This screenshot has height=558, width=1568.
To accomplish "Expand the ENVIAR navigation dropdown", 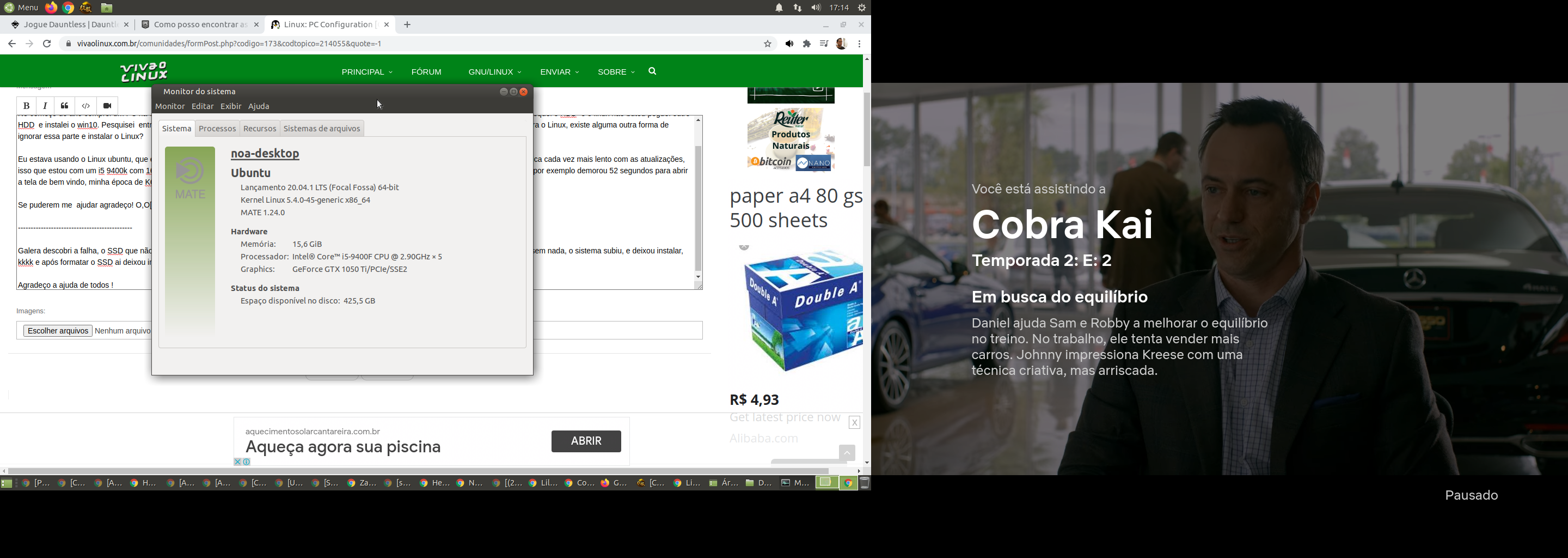I will (x=559, y=72).
